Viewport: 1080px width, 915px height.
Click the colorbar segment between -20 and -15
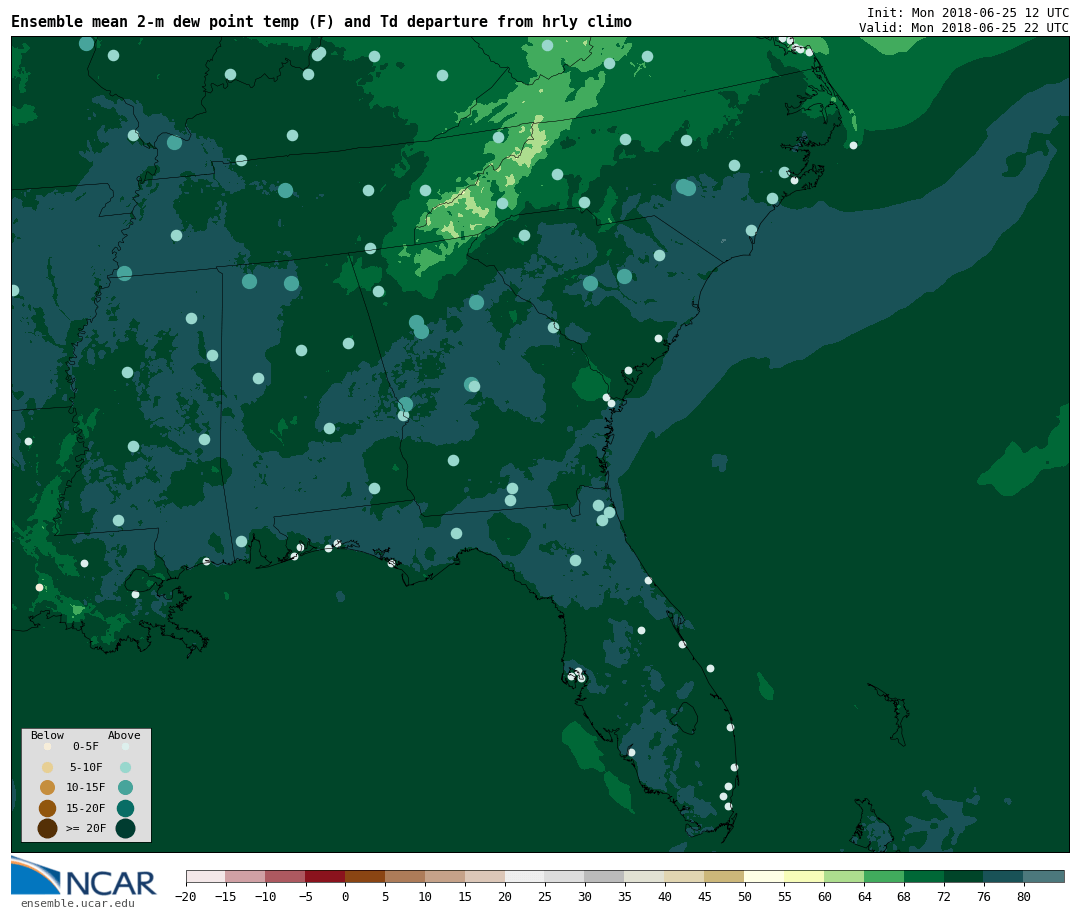click(x=206, y=876)
